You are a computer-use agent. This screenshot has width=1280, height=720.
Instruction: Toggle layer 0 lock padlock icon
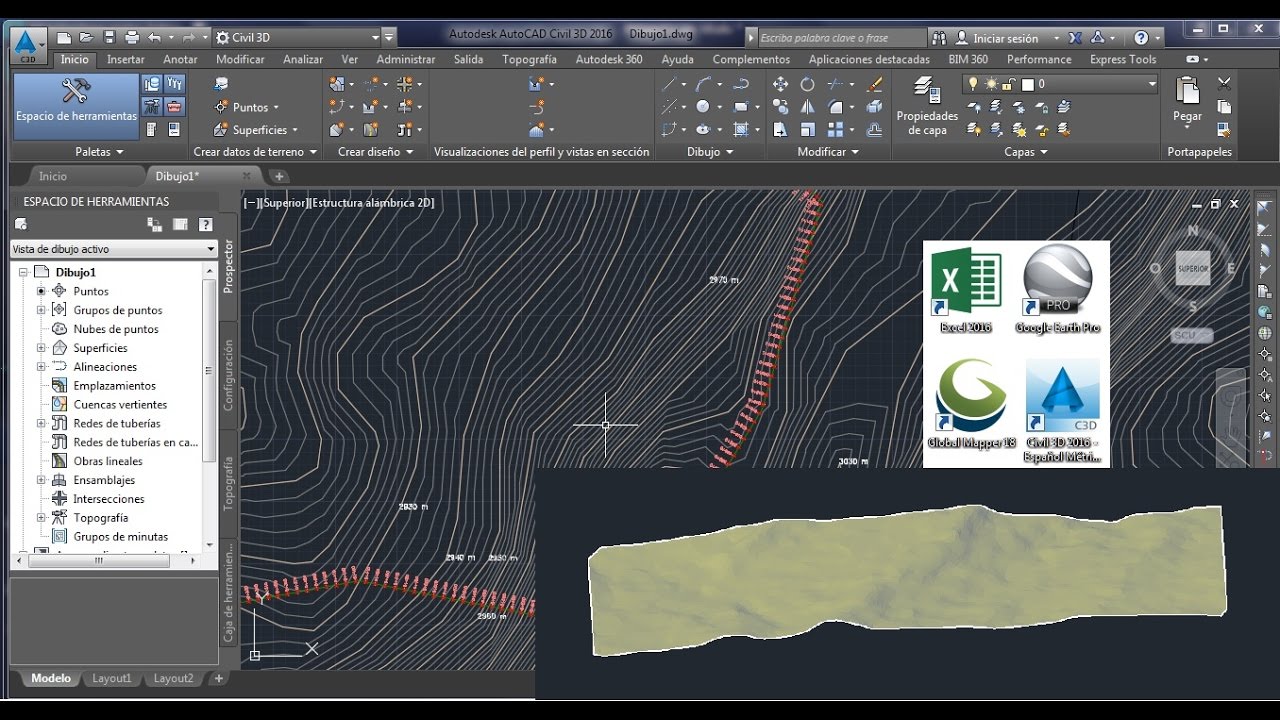(x=1008, y=84)
